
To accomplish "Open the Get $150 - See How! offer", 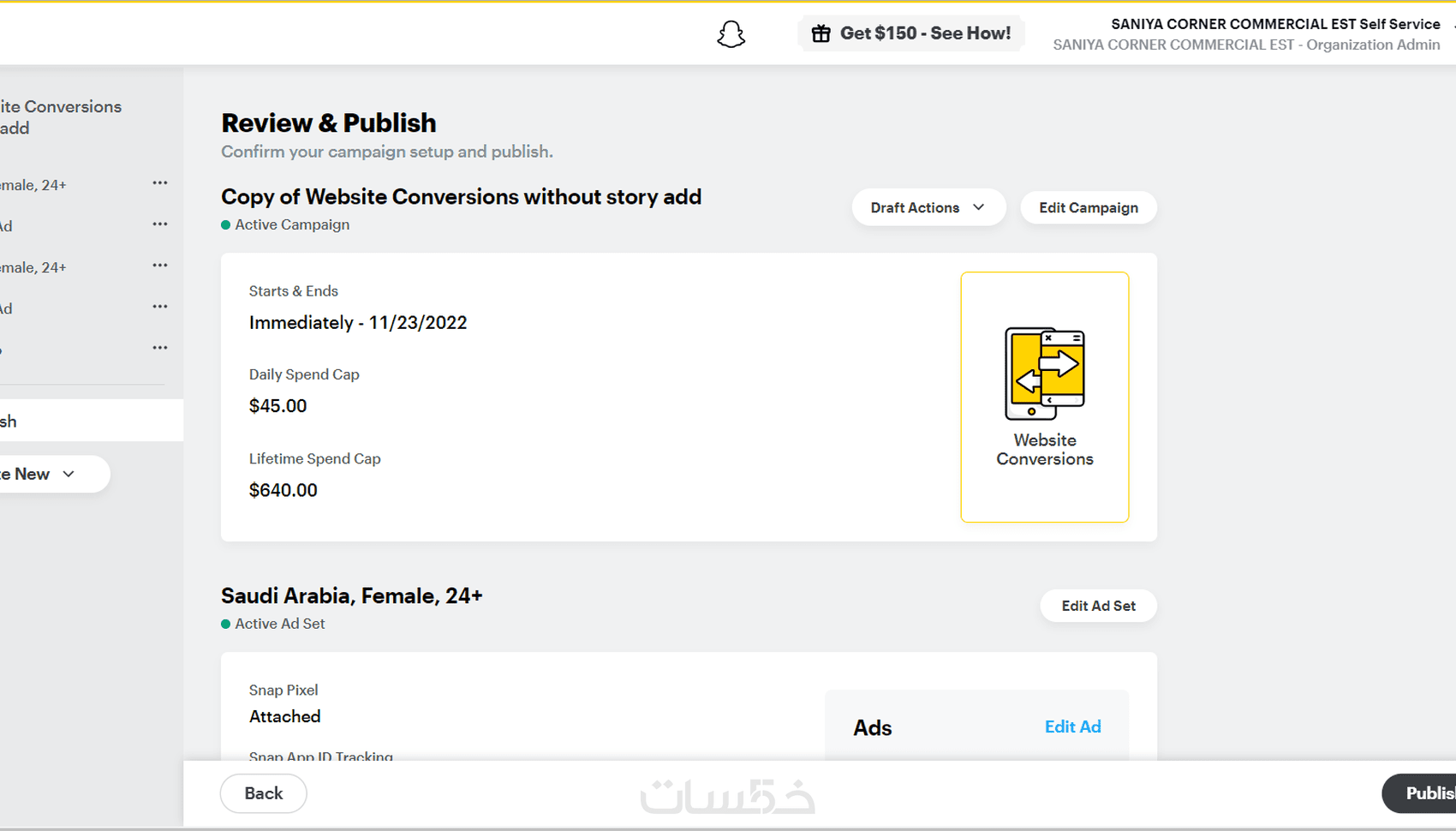I will coord(911,33).
